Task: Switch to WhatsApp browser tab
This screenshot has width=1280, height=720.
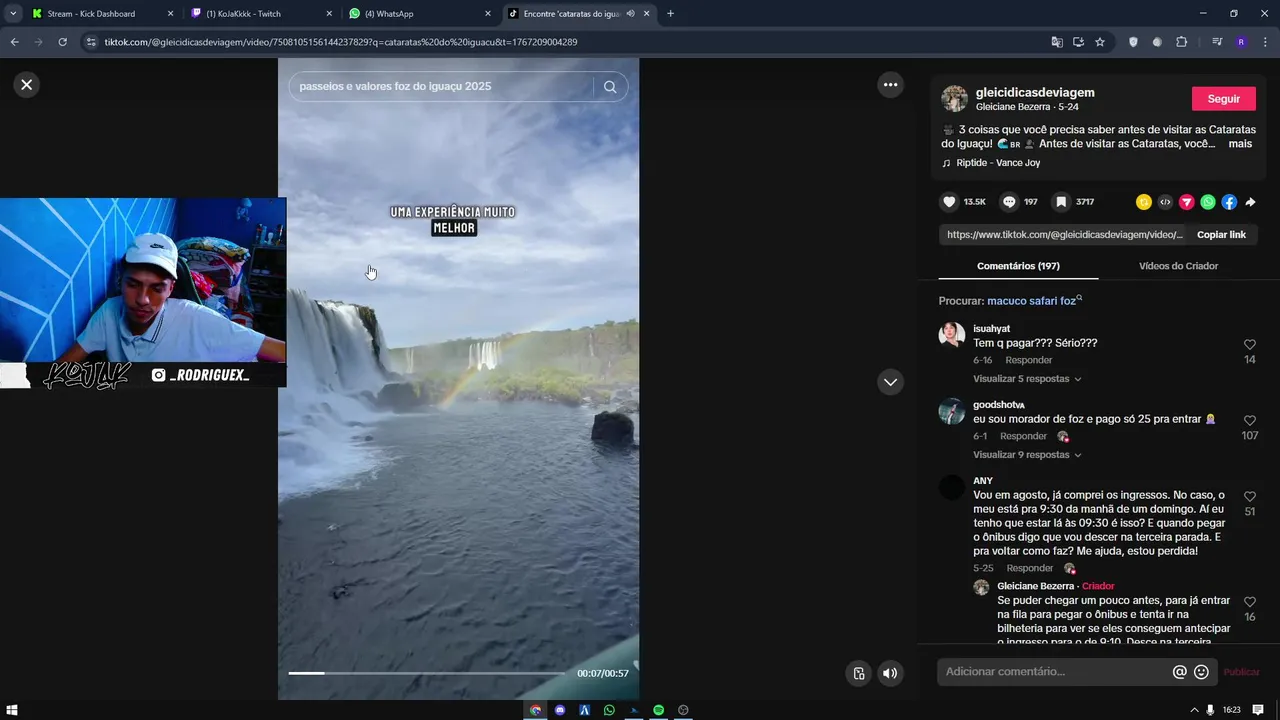Action: coord(420,14)
